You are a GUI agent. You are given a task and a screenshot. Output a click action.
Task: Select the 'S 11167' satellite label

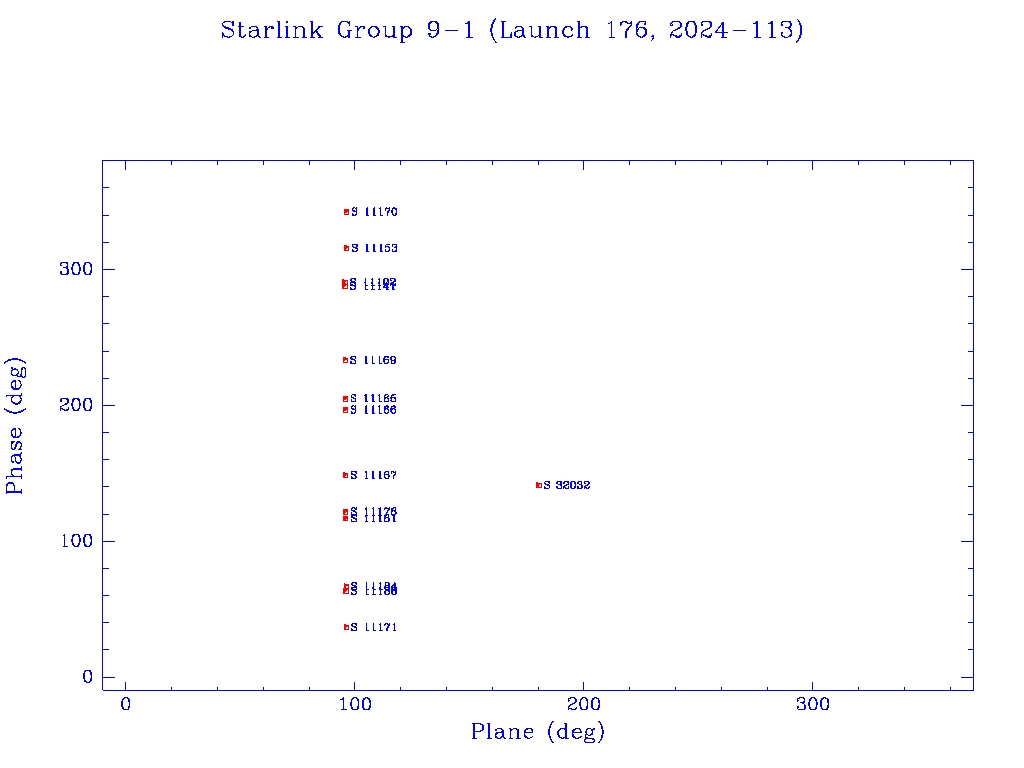tap(374, 475)
